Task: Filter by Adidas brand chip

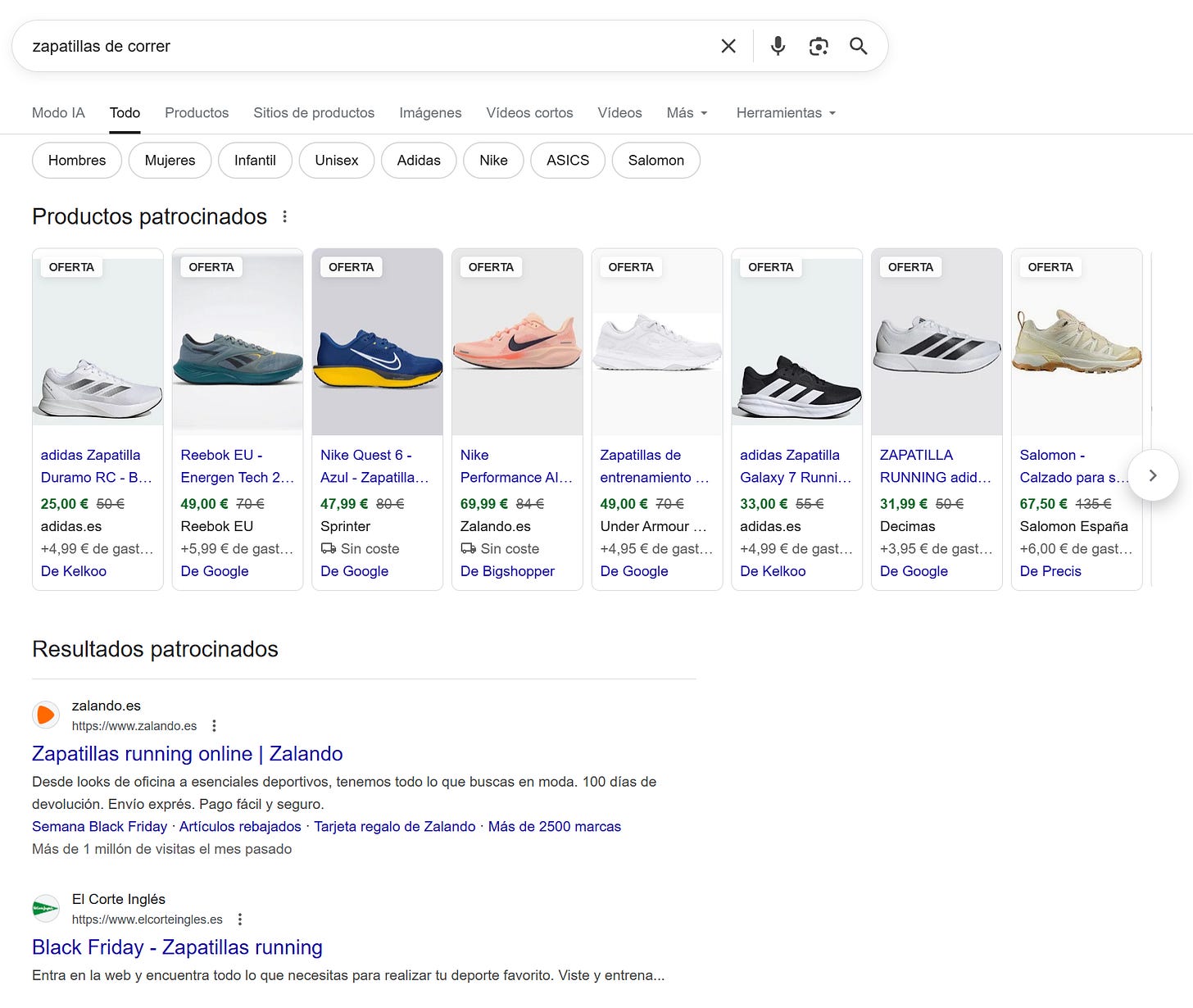Action: pos(419,161)
